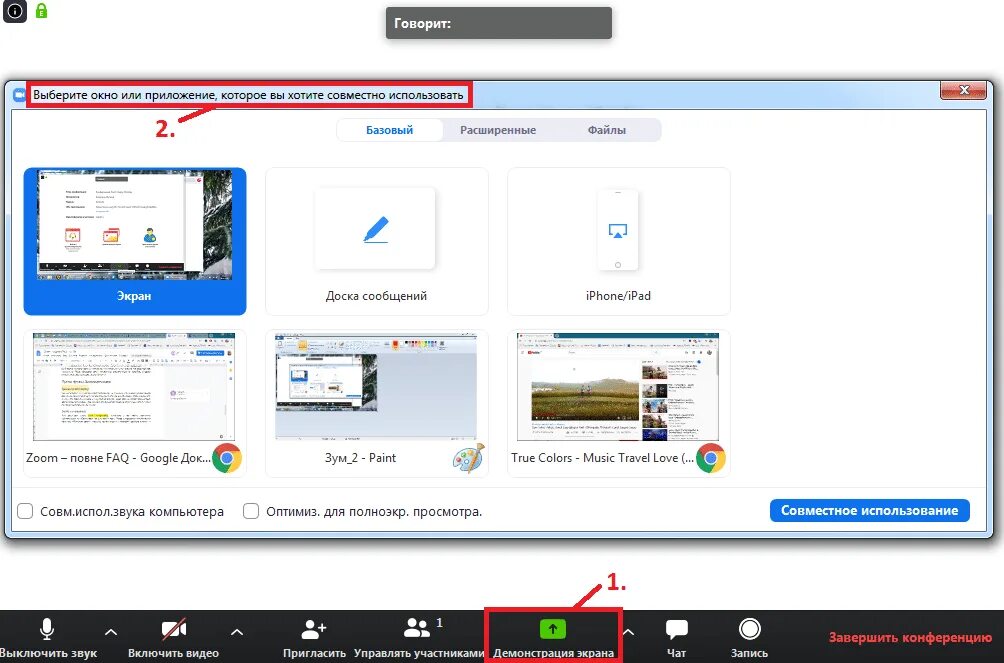Click Завершить конференцию to end meeting
The image size is (1004, 663).
[x=911, y=637]
